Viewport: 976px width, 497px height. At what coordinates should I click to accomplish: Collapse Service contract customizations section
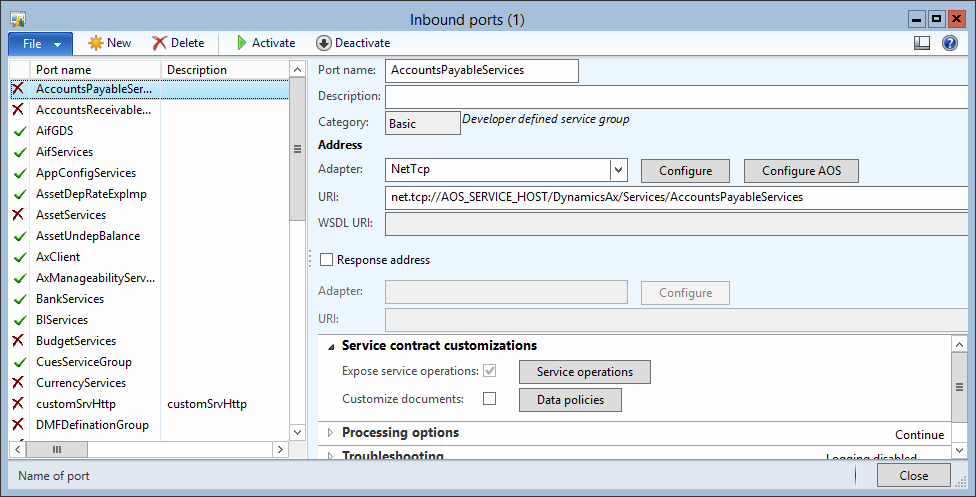click(331, 346)
